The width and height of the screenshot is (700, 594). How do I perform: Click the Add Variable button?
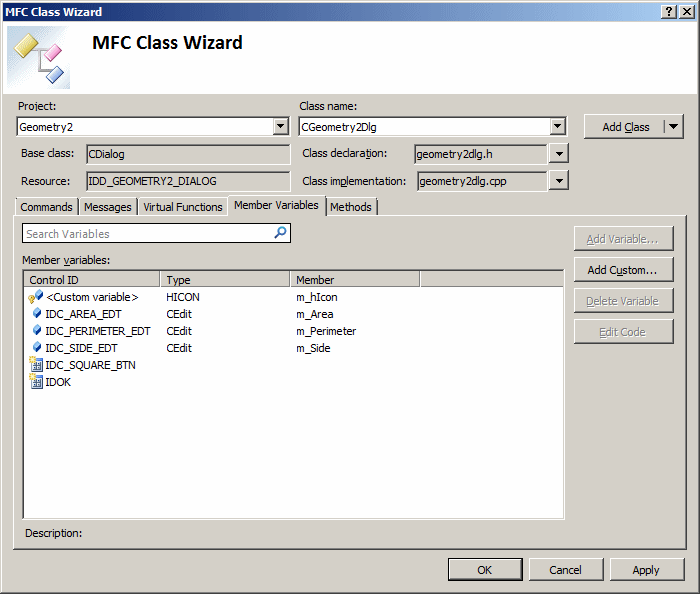(x=623, y=239)
